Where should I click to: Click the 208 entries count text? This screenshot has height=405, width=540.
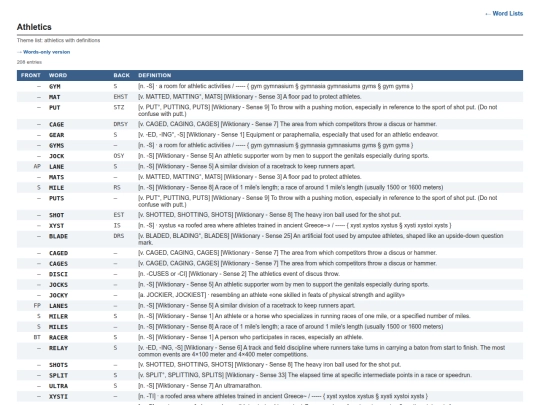(29, 62)
